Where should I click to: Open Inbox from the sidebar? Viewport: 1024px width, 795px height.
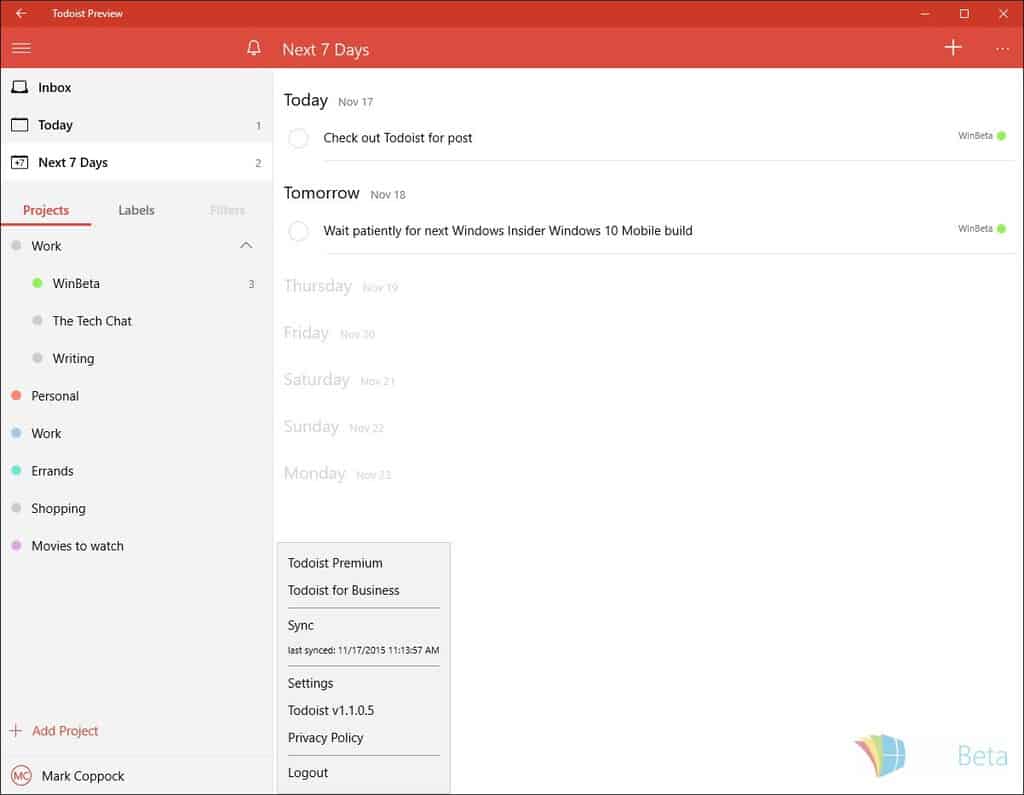(54, 87)
